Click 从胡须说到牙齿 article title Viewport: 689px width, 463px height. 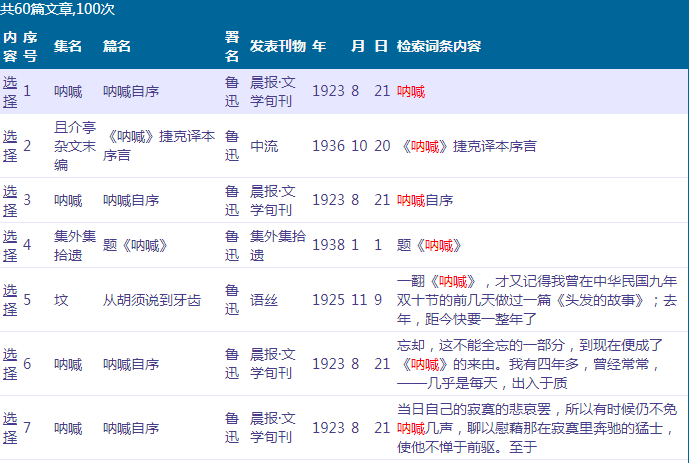point(152,299)
